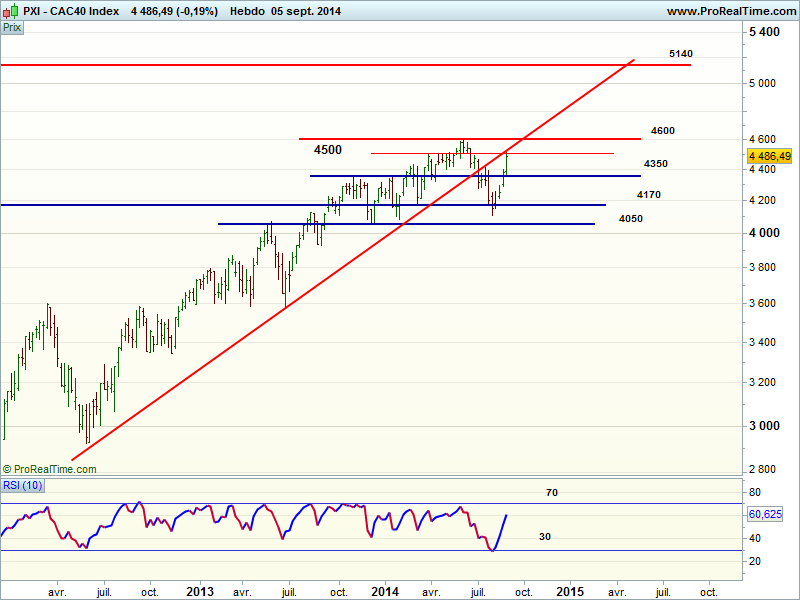Select the 4050 support level label
Viewport: 800px width, 600px height.
(631, 218)
